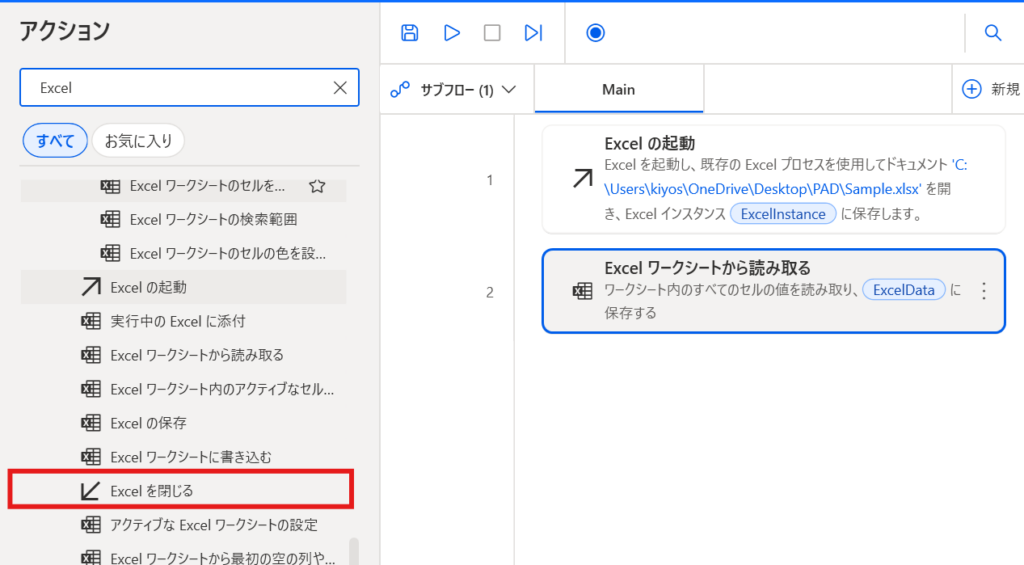Click the ExcelData variable chip
The image size is (1024, 565).
pyautogui.click(x=904, y=290)
